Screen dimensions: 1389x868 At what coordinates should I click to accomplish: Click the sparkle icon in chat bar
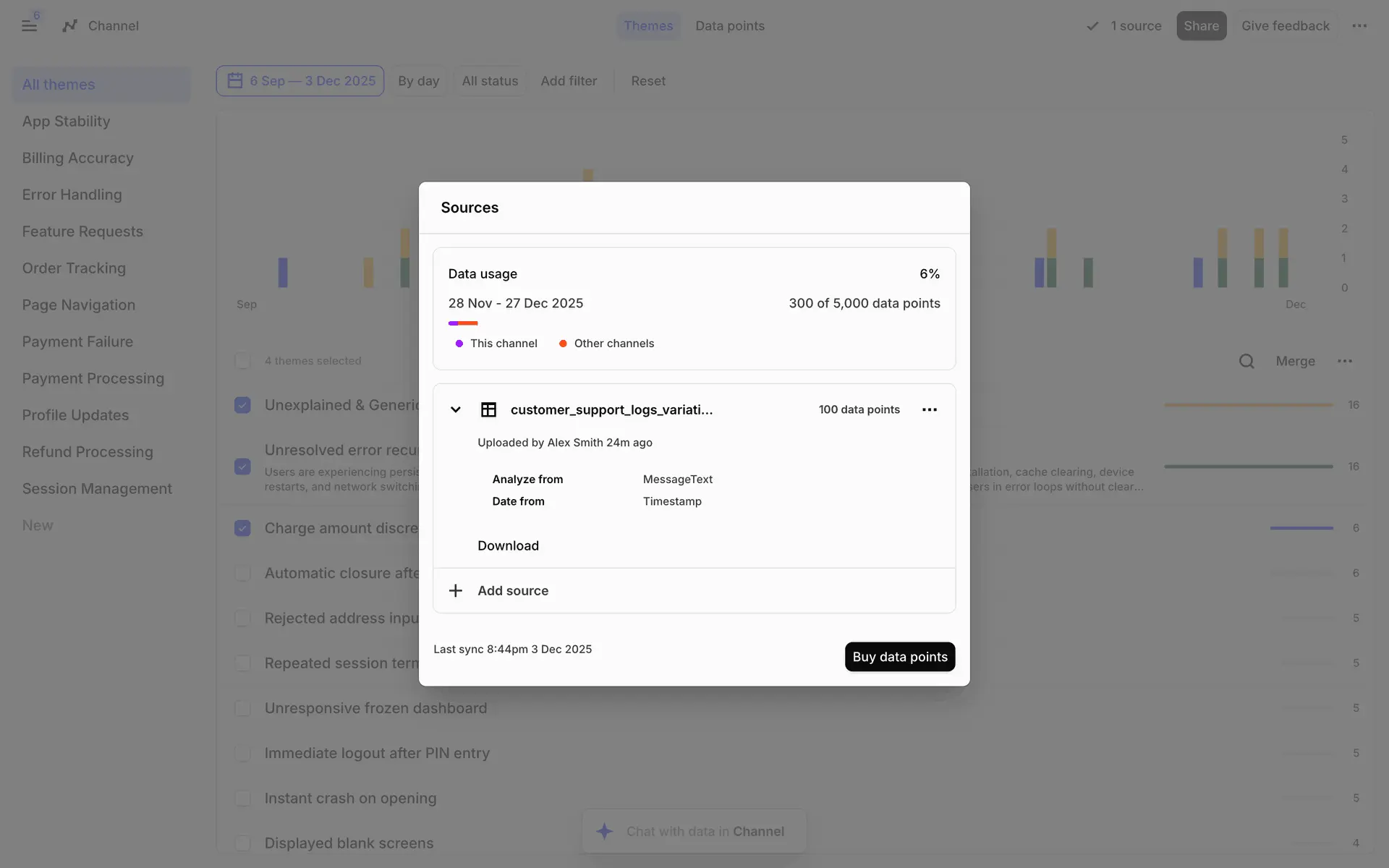605,831
